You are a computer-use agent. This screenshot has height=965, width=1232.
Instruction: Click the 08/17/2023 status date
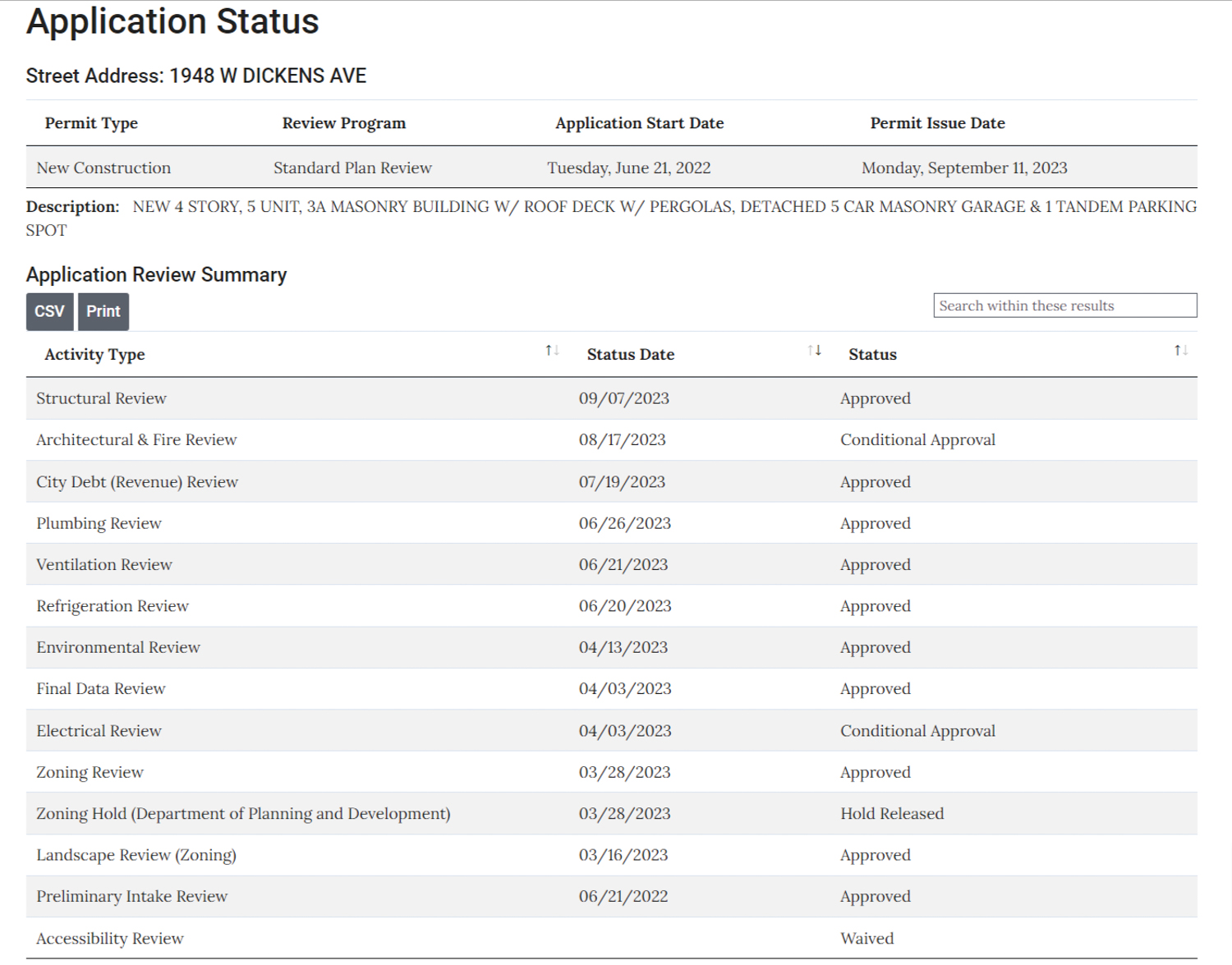622,440
